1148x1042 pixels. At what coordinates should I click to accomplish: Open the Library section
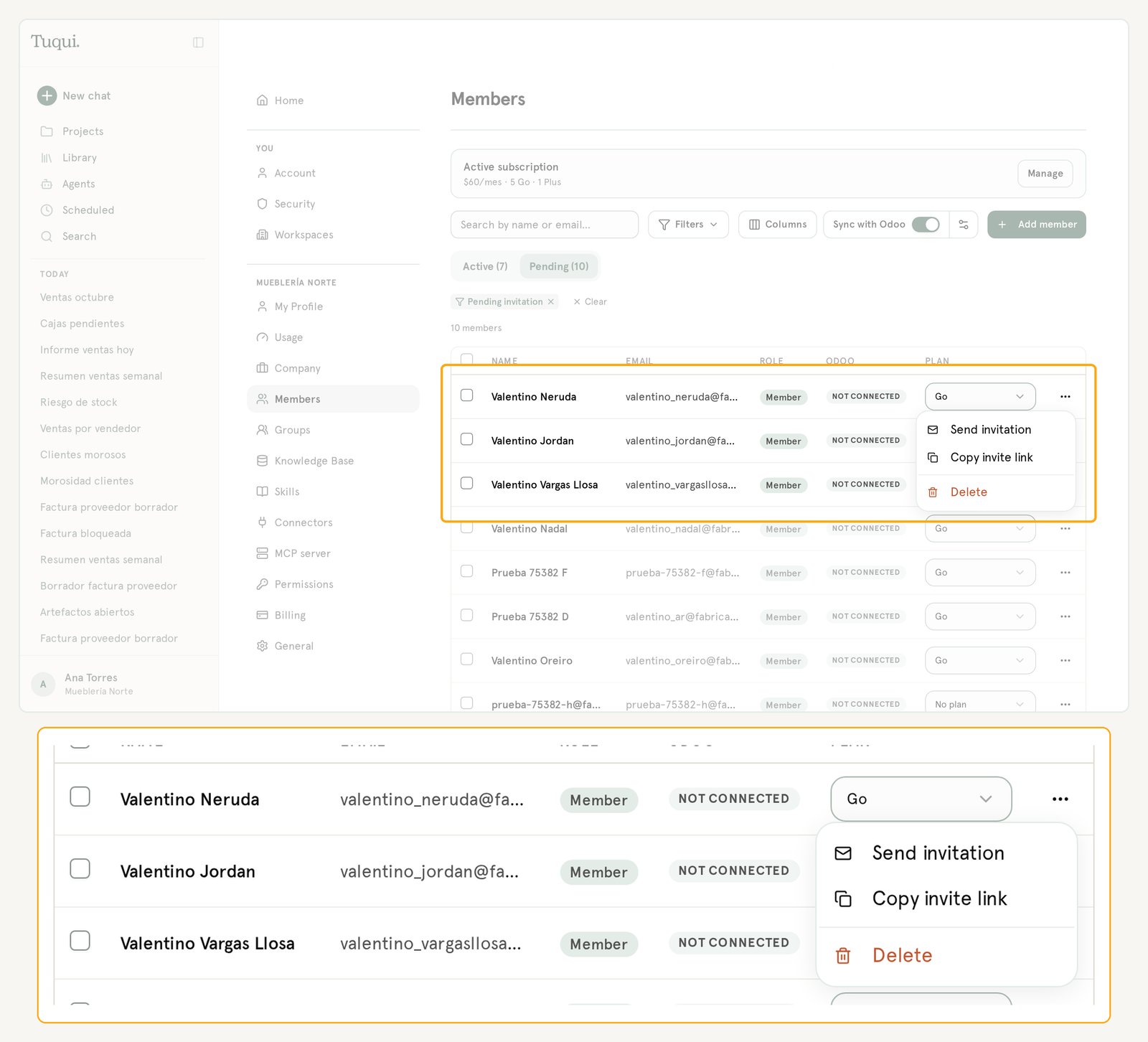point(70,158)
